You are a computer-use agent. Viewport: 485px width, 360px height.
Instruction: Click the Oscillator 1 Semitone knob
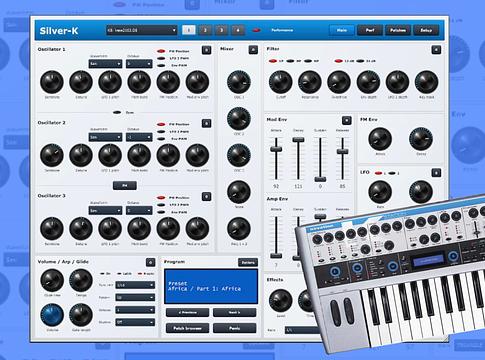(x=52, y=82)
